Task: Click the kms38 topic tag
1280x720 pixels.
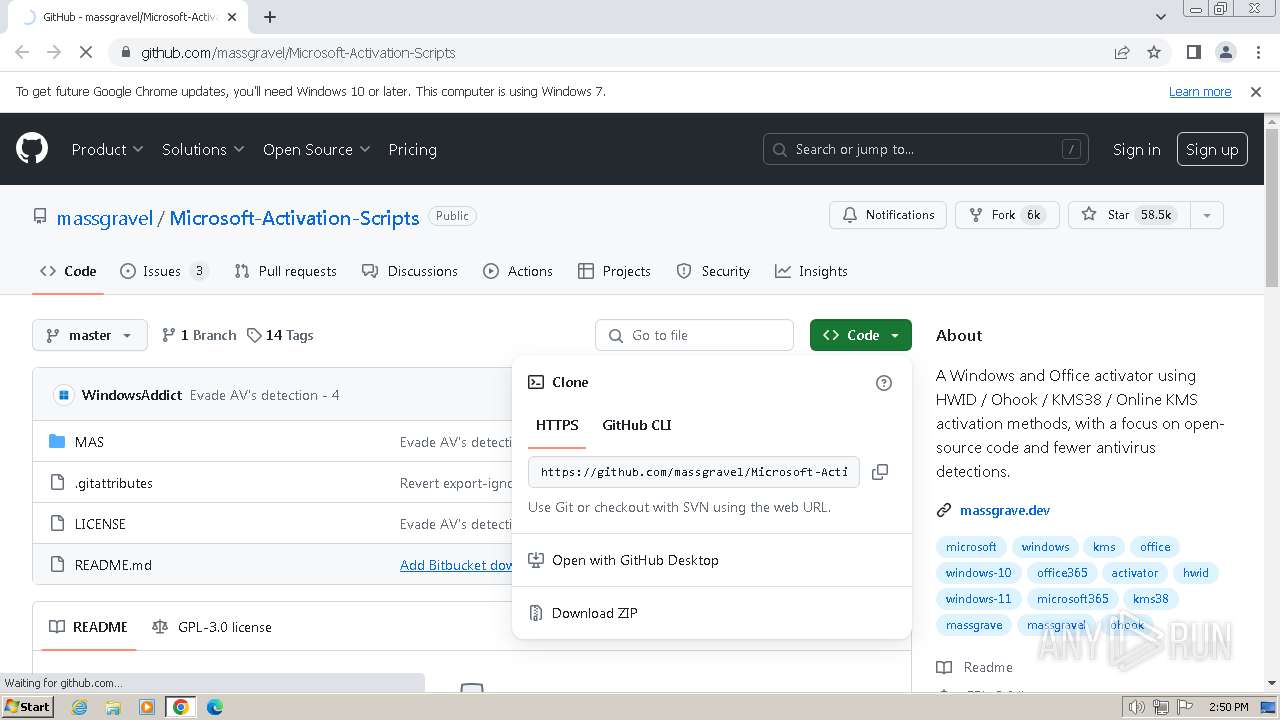Action: click(1151, 599)
